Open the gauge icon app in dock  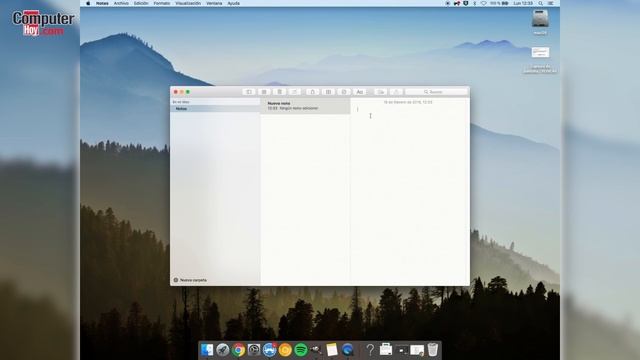coord(254,350)
